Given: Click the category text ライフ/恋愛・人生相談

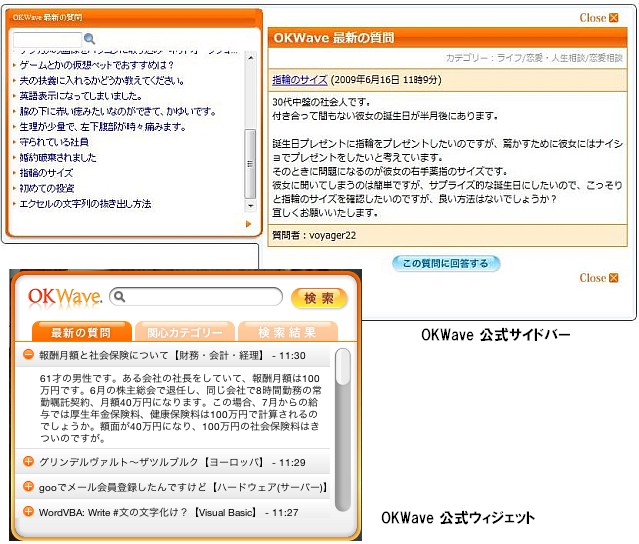Looking at the screenshot, I should click(x=541, y=58).
